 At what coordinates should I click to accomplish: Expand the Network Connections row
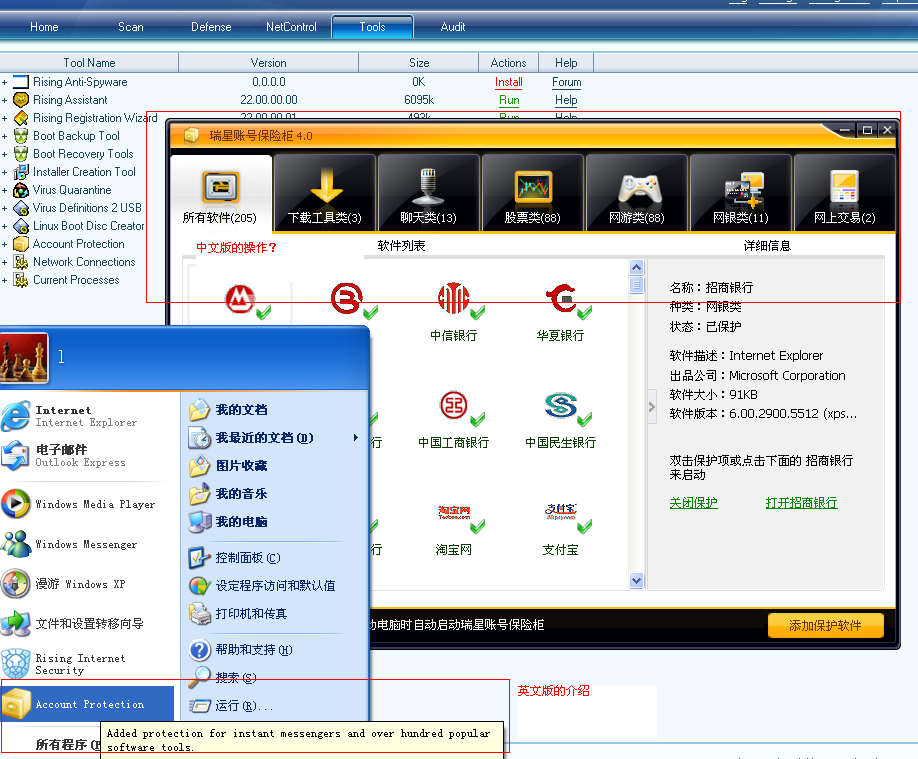point(5,262)
